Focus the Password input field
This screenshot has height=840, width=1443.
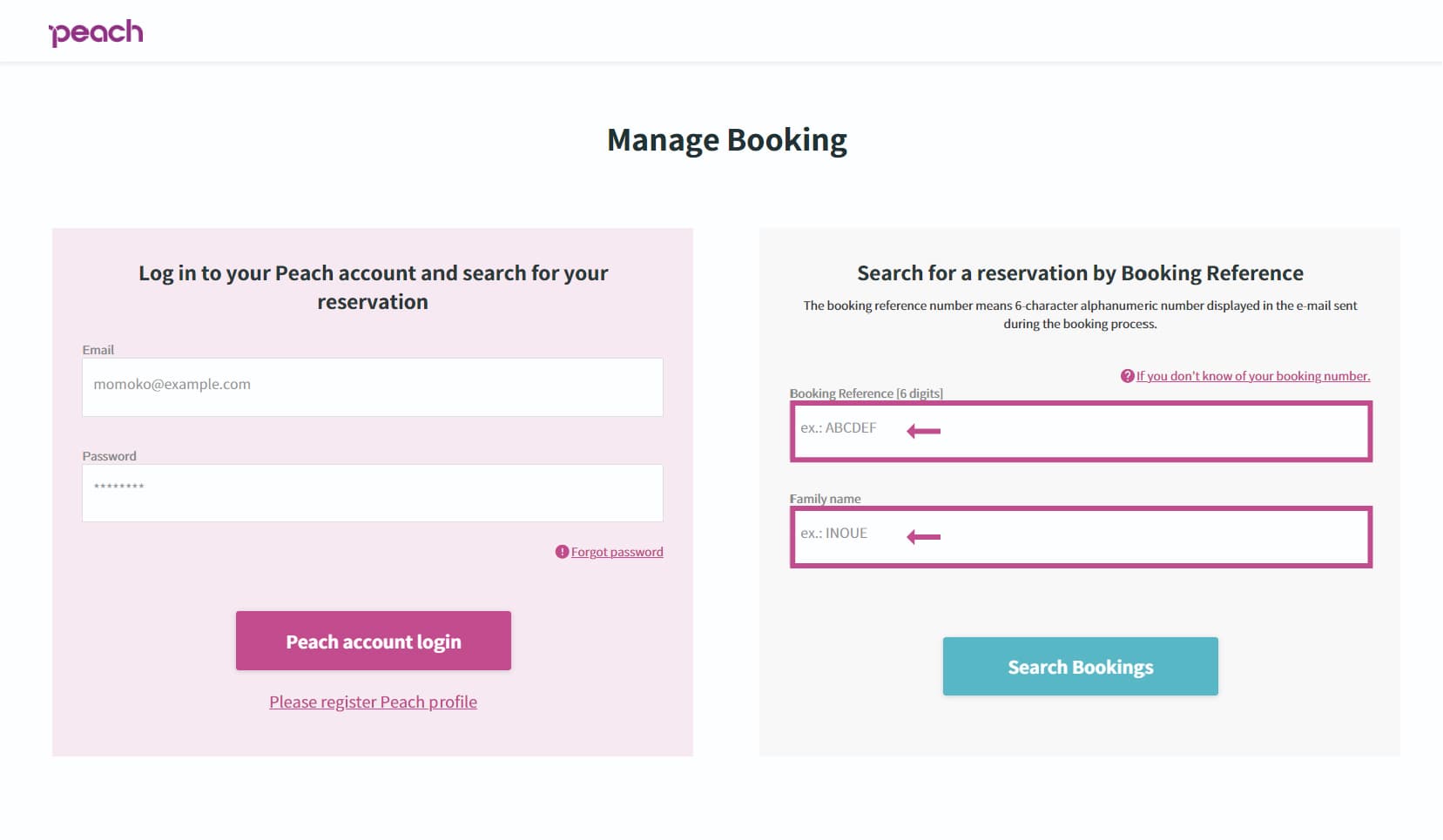(x=373, y=493)
